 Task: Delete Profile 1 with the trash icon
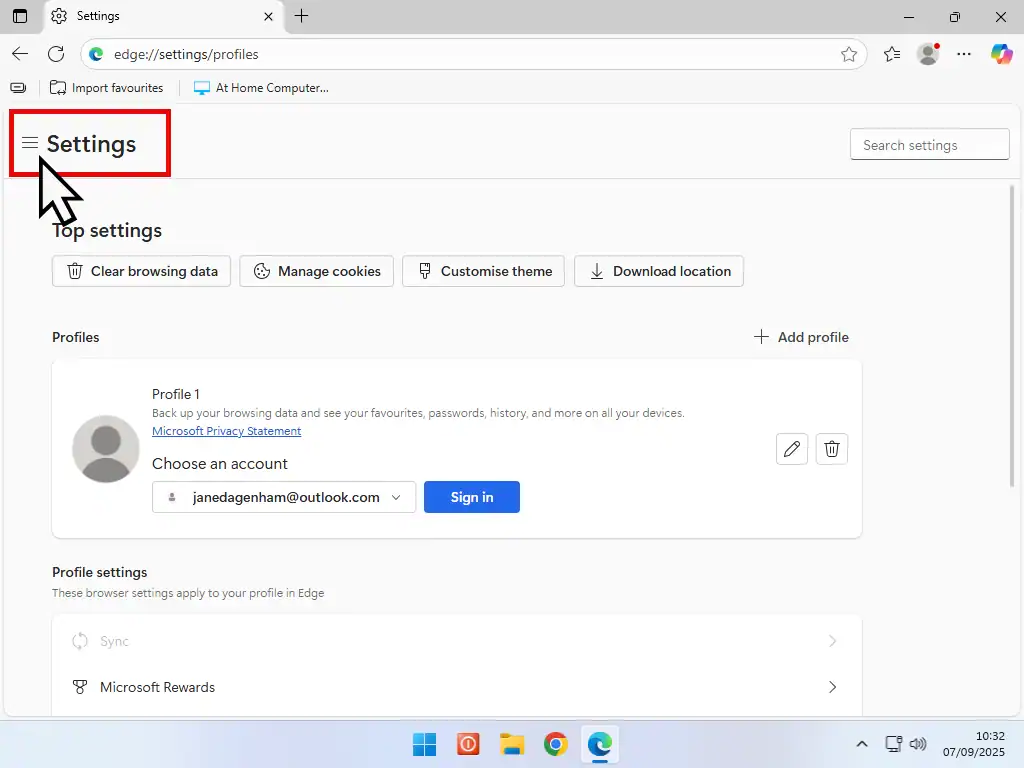tap(832, 449)
